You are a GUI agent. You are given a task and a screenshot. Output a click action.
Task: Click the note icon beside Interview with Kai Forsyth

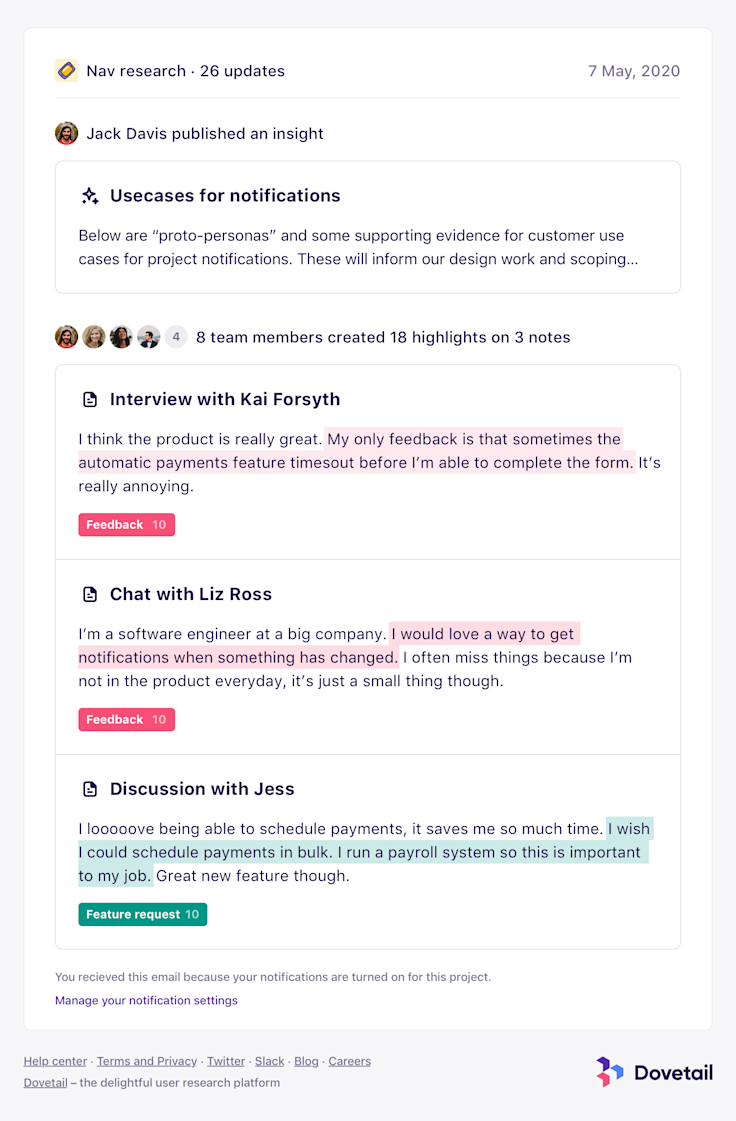click(90, 400)
